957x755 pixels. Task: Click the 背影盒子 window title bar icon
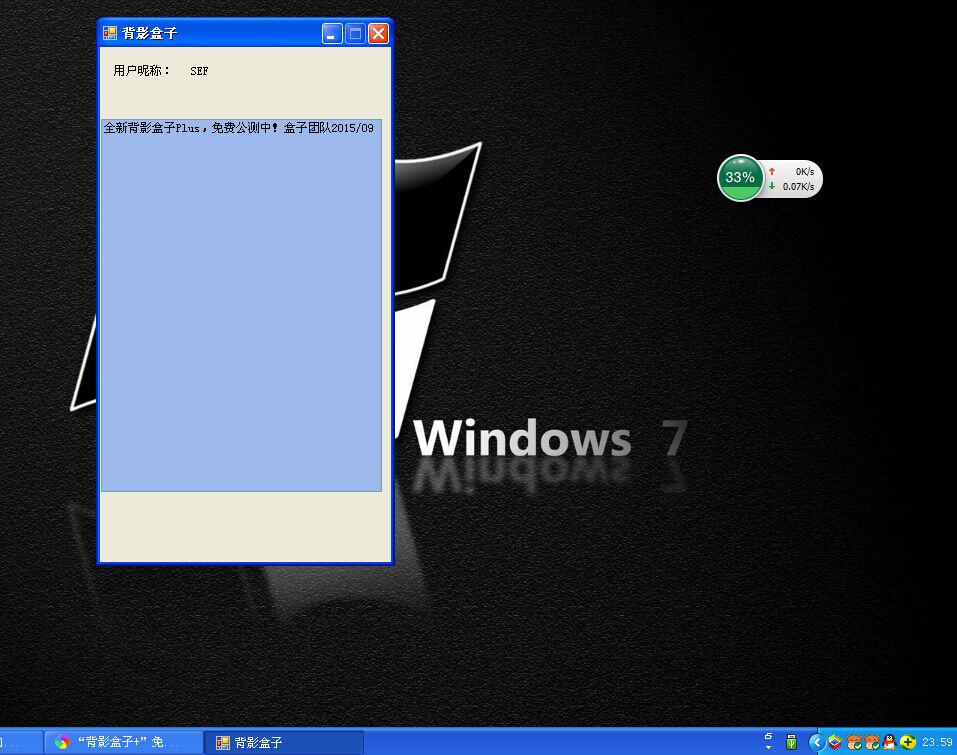tap(110, 33)
